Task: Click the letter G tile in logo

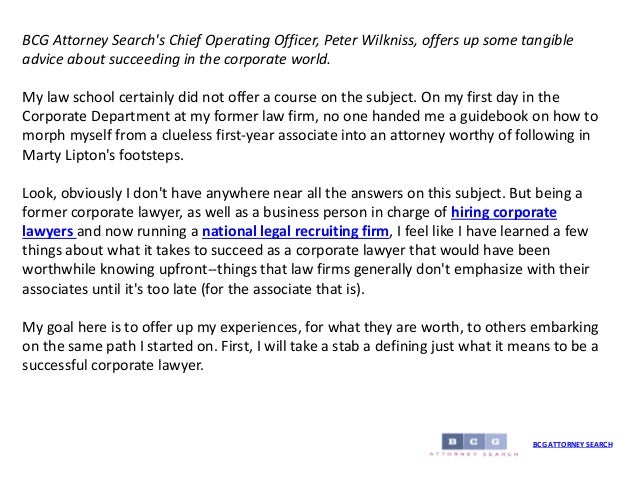Action: pyautogui.click(x=496, y=441)
